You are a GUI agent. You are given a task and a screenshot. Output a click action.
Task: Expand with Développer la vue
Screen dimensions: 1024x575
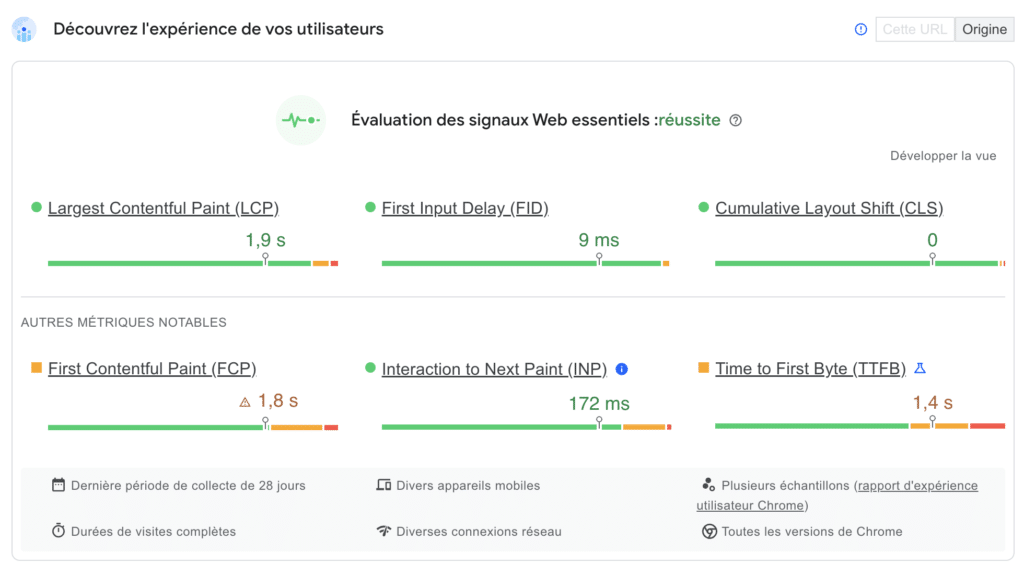[943, 156]
